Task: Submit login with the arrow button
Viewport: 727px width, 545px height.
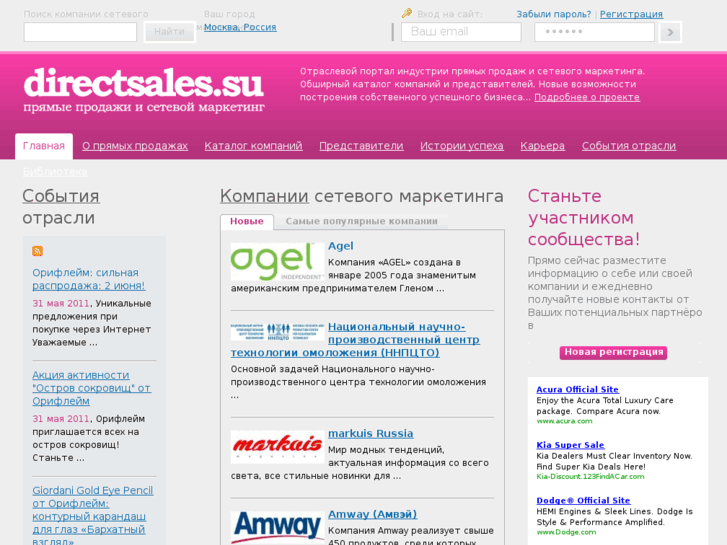Action: point(670,32)
